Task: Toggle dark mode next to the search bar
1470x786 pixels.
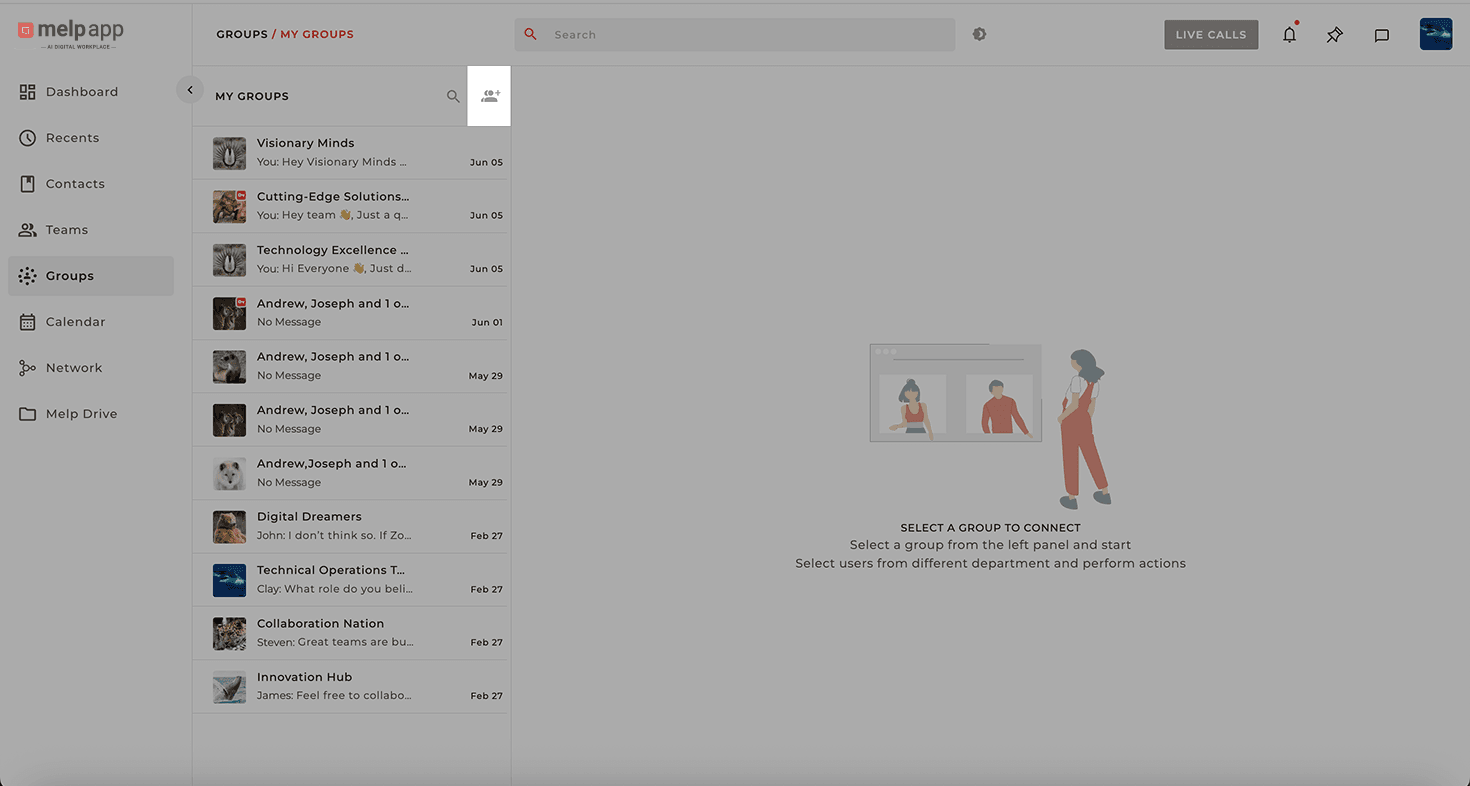Action: pos(979,33)
